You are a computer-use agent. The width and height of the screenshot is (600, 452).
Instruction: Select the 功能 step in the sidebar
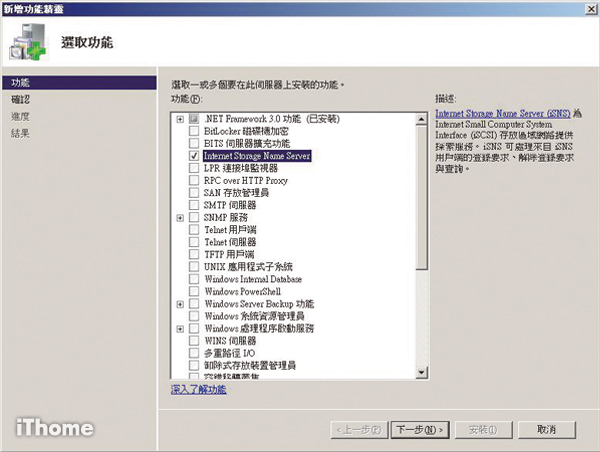pos(20,83)
